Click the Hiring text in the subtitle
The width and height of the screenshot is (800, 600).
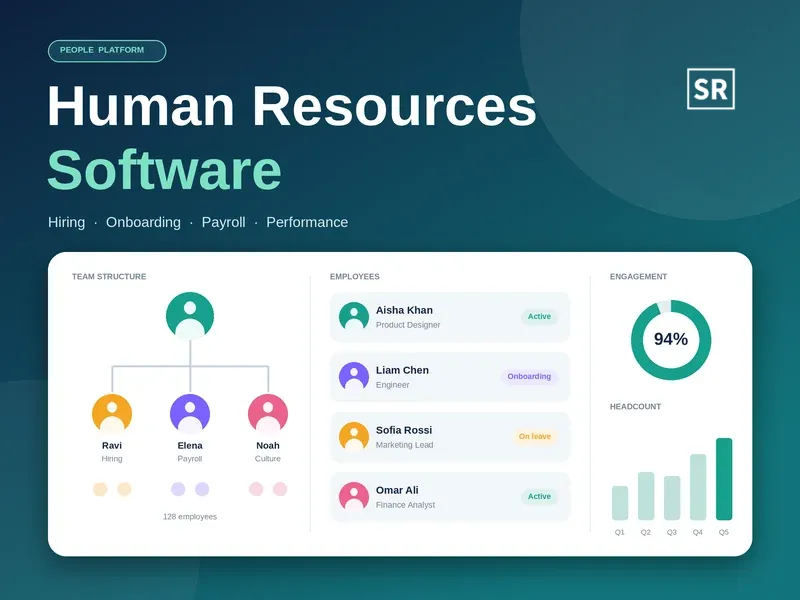(x=66, y=222)
